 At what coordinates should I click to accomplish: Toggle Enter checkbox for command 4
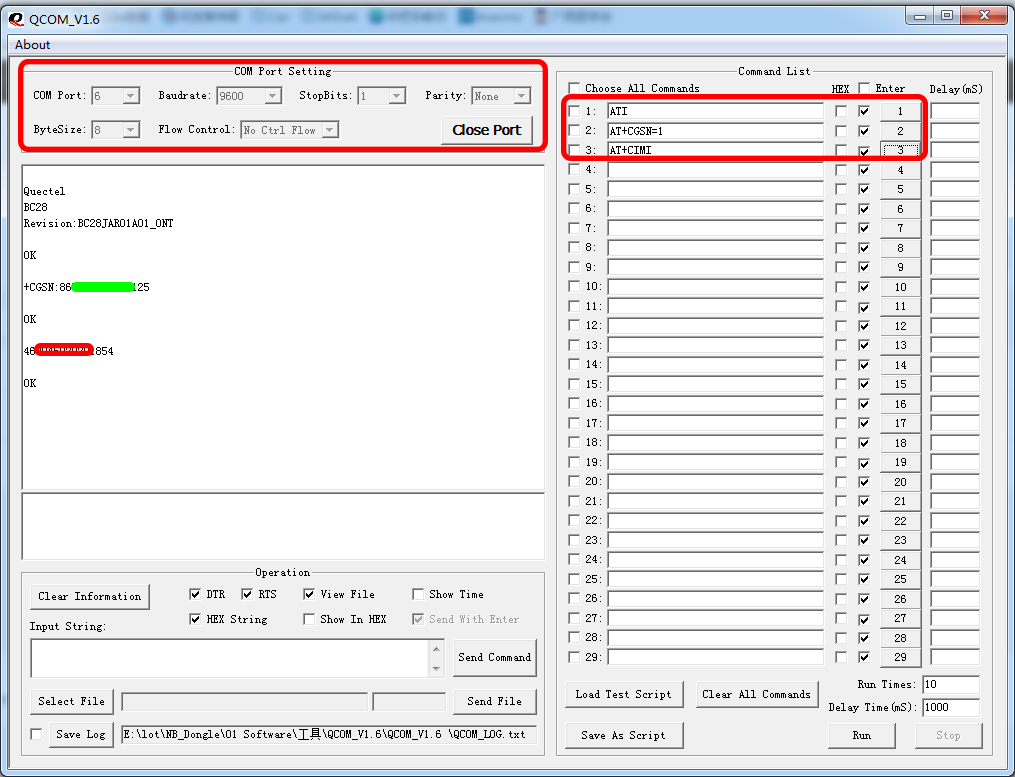[x=864, y=170]
